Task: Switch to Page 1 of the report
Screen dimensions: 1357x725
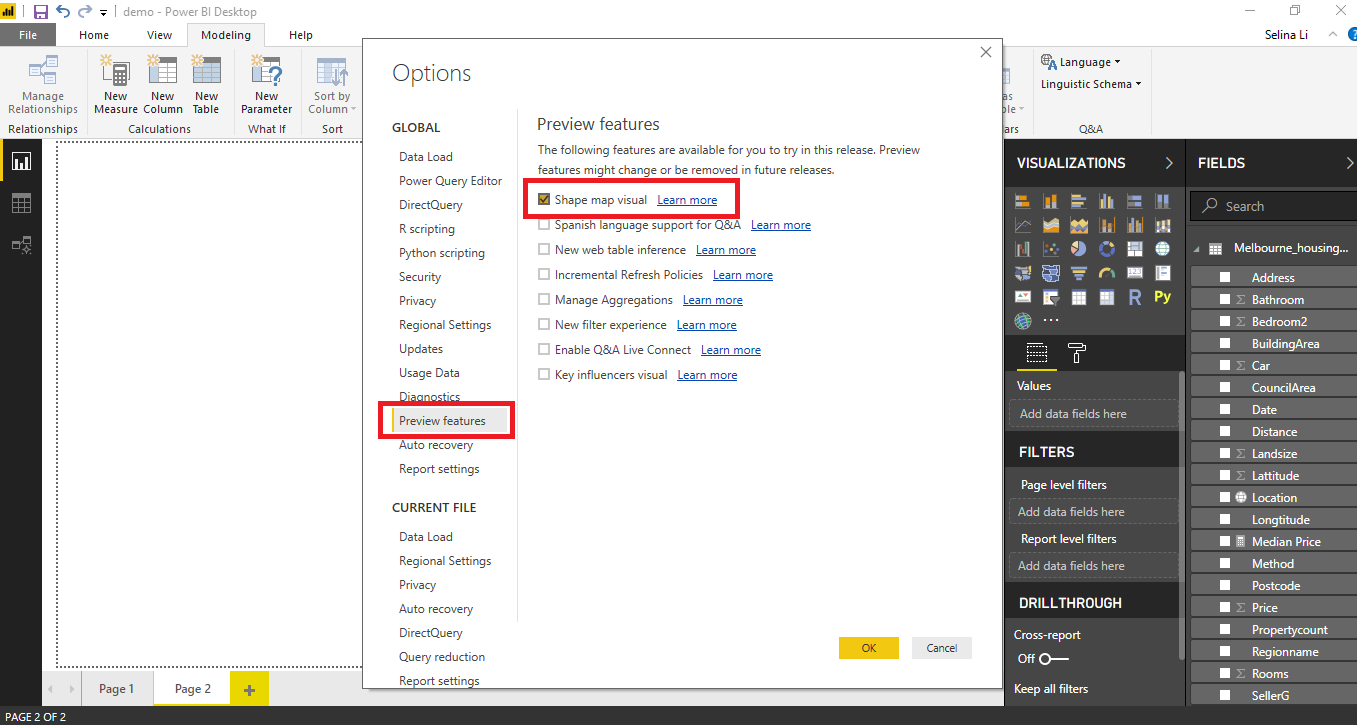Action: pyautogui.click(x=117, y=688)
